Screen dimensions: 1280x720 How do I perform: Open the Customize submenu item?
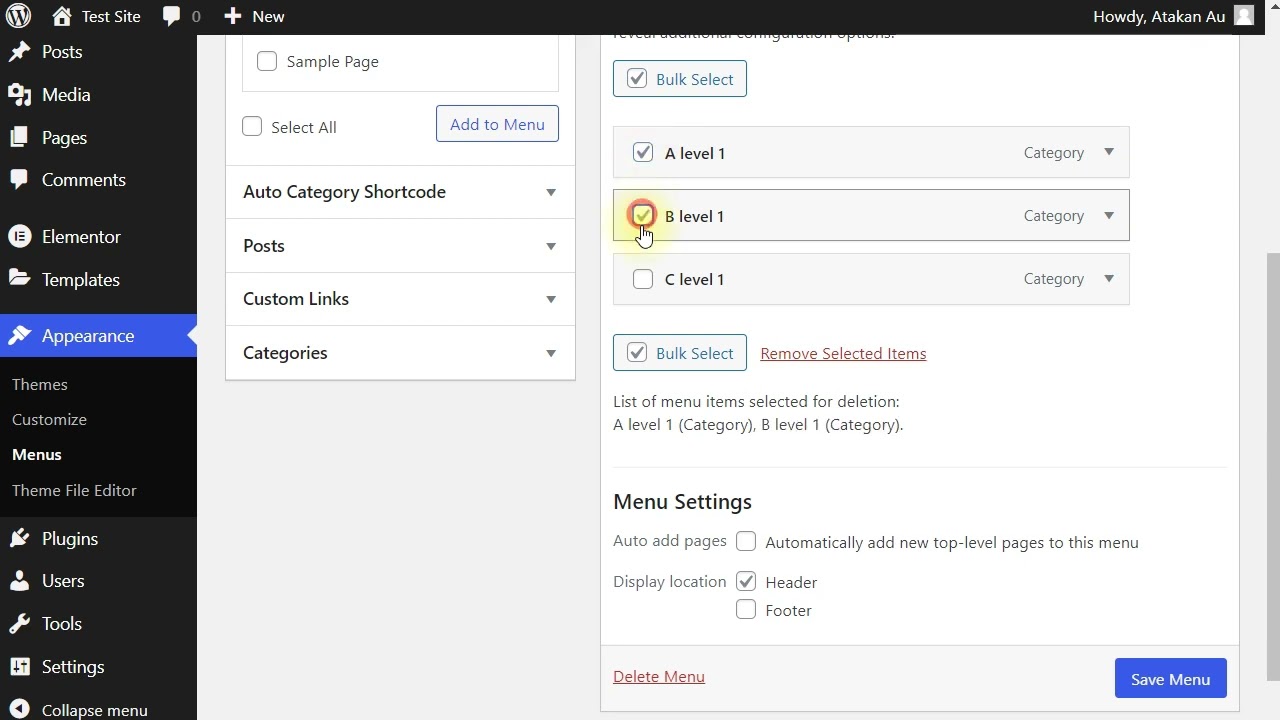pyautogui.click(x=49, y=419)
